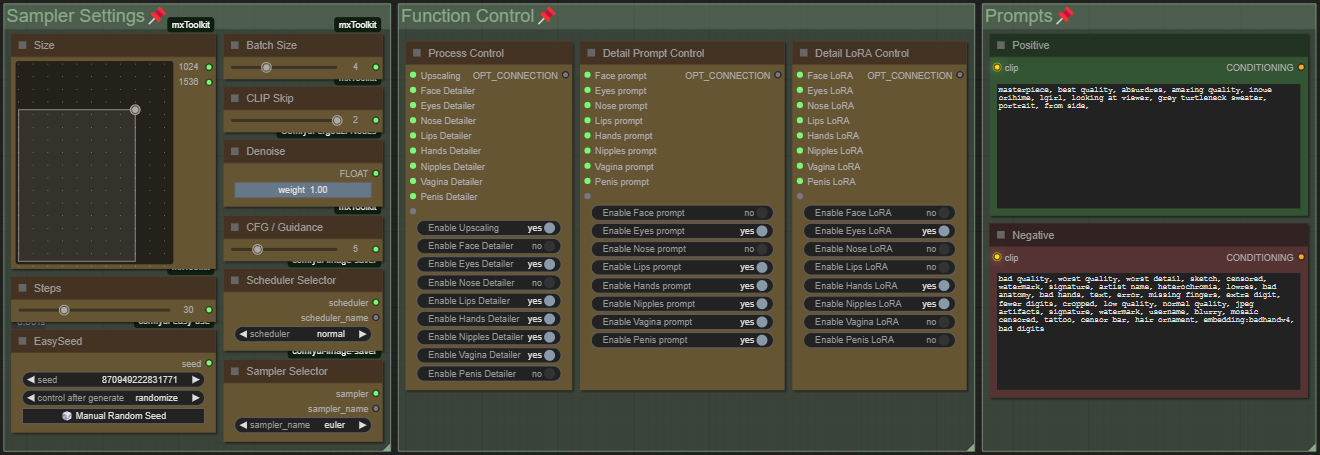The height and width of the screenshot is (455, 1320).
Task: Click the previous arrow on the scheduler widget
Action: point(243,334)
